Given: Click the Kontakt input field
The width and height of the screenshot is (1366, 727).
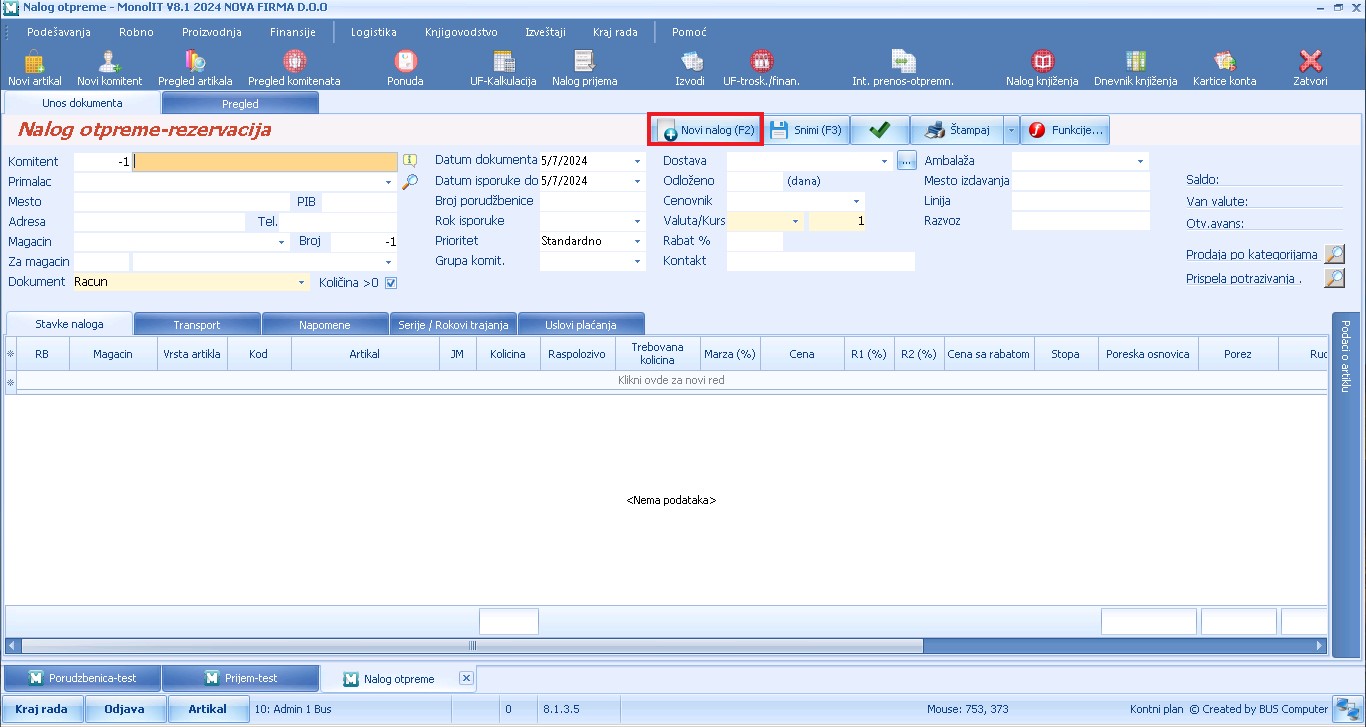Looking at the screenshot, I should (821, 261).
